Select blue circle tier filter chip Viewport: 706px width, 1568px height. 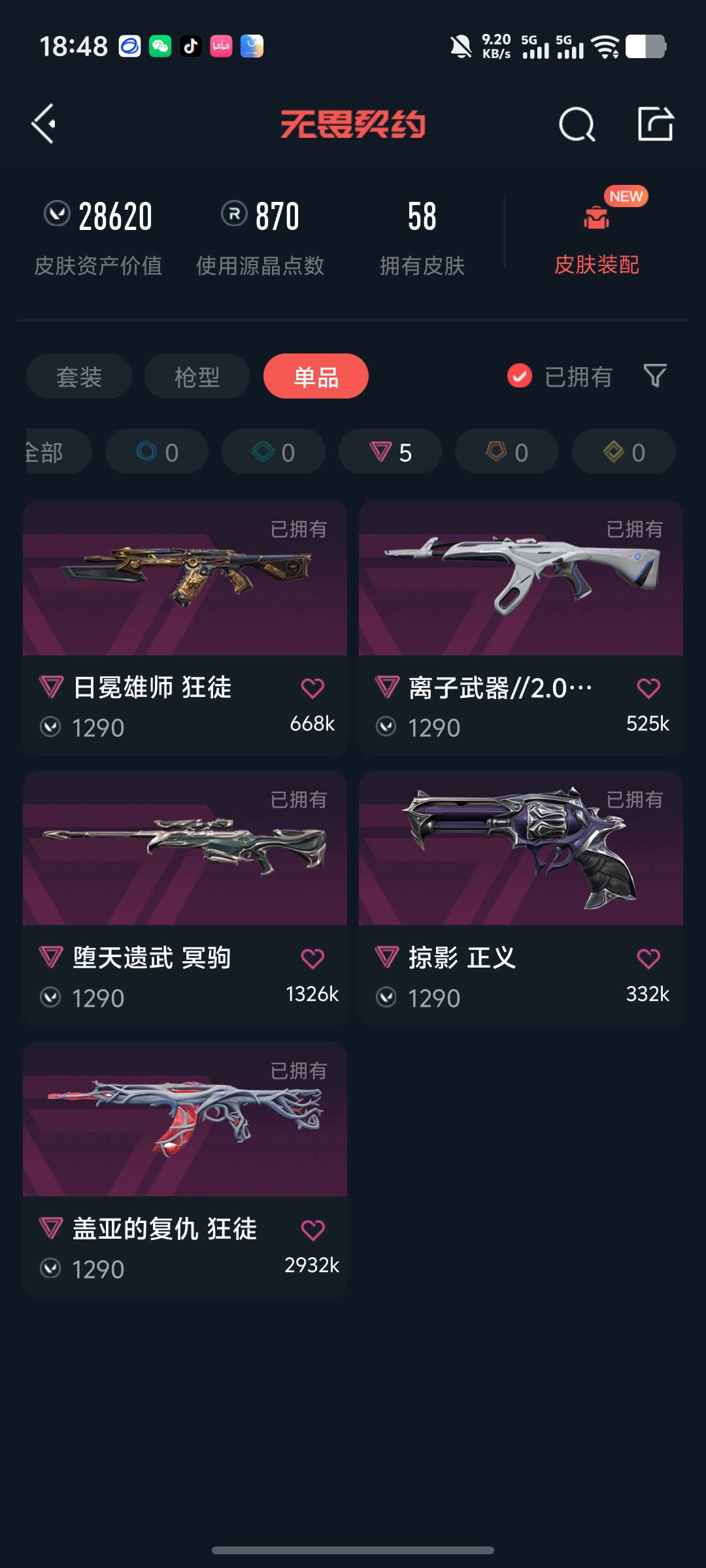[x=157, y=451]
